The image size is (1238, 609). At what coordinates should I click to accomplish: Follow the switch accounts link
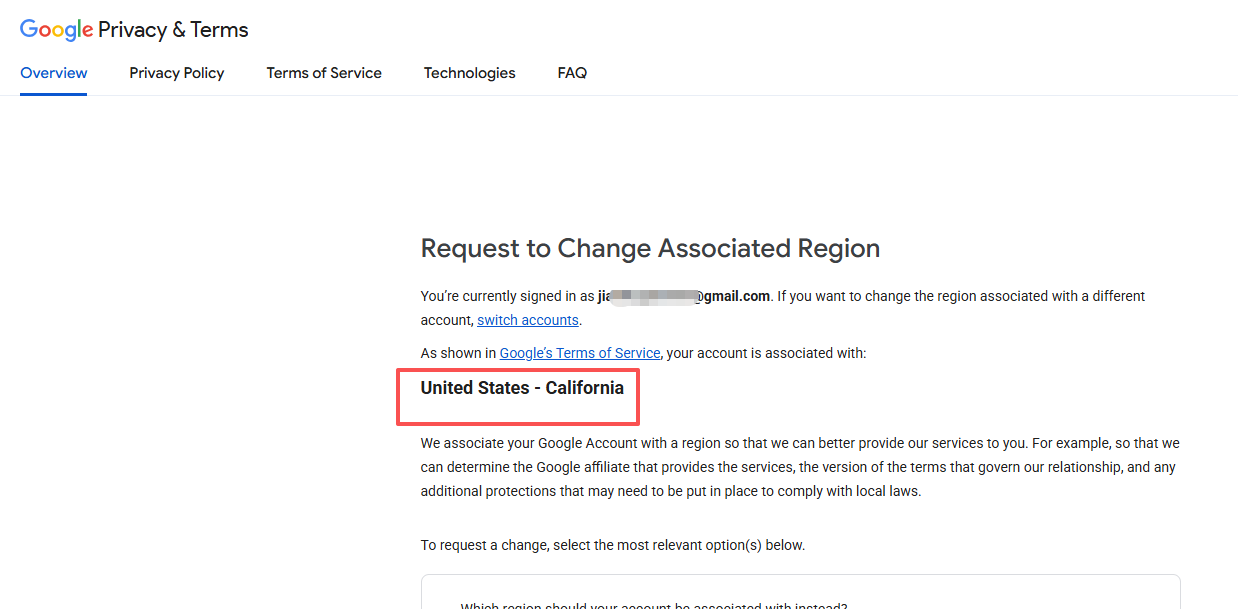pyautogui.click(x=528, y=320)
